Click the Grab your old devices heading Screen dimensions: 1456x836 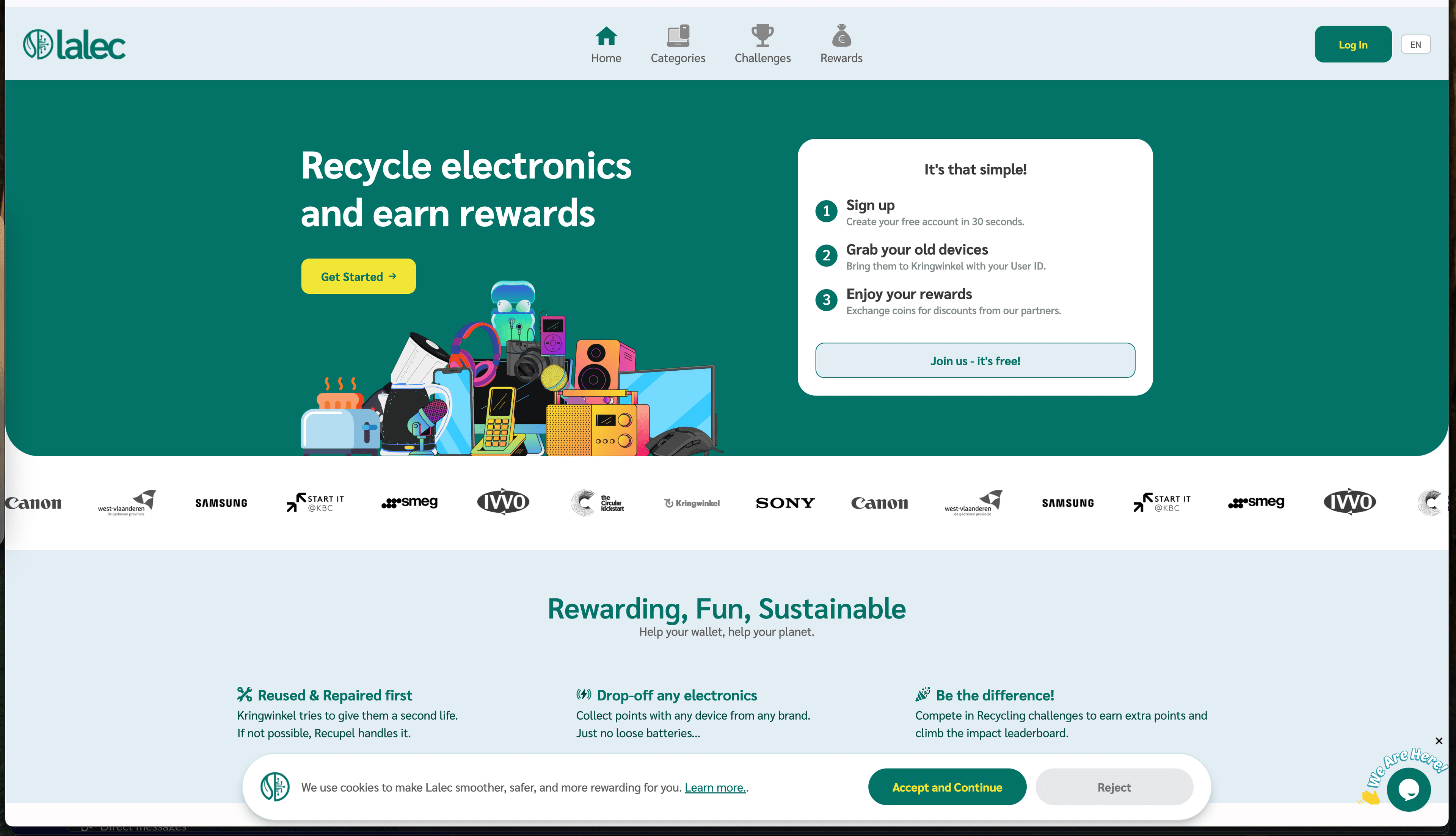[917, 249]
